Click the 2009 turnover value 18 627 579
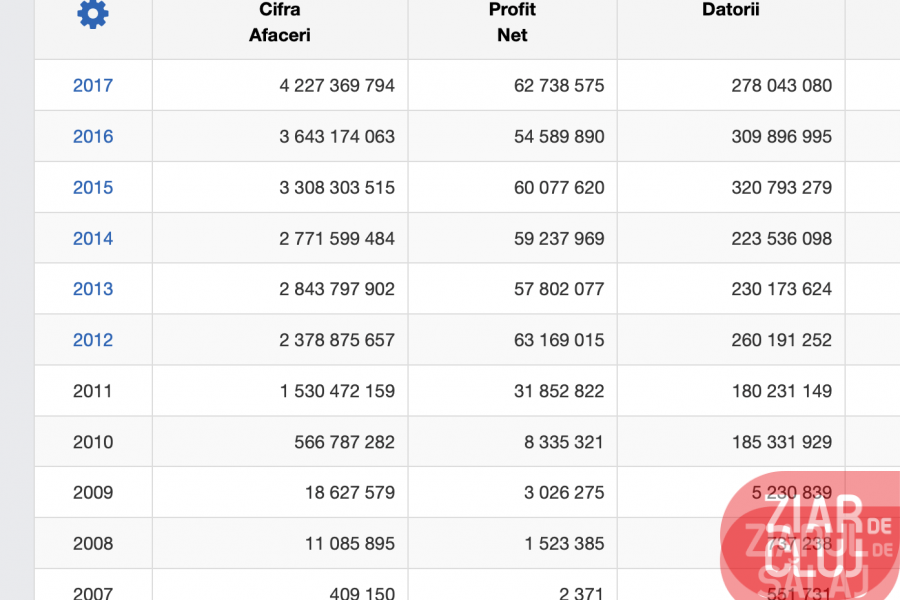 (x=350, y=493)
